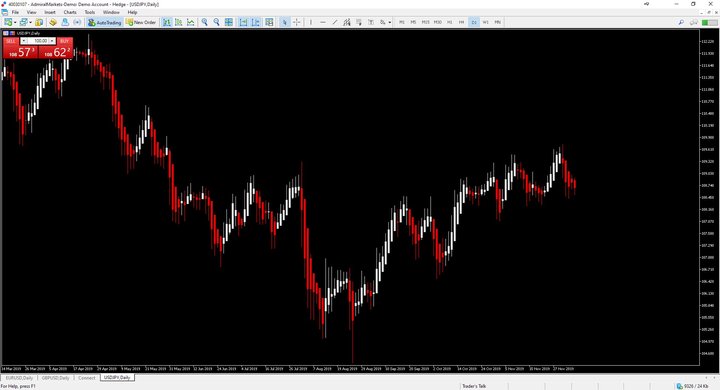The width and height of the screenshot is (720, 390).
Task: Select the Crosshair tool
Action: pos(297,22)
